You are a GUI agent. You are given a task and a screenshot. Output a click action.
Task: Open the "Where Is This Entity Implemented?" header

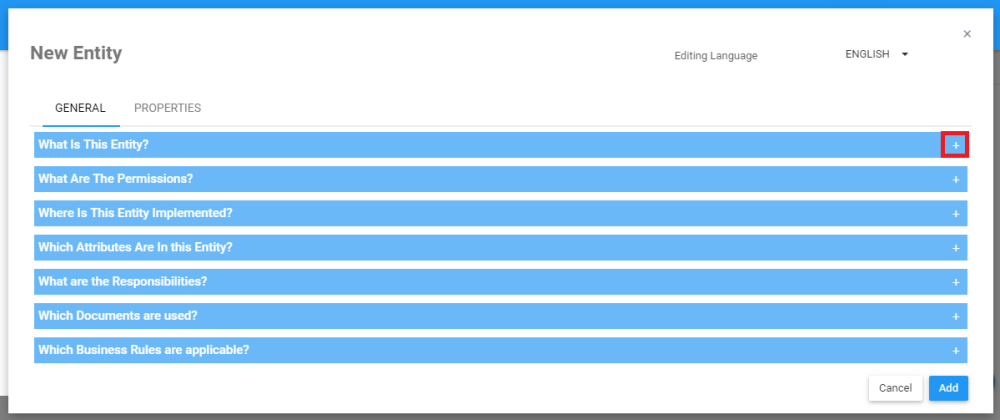pos(135,213)
